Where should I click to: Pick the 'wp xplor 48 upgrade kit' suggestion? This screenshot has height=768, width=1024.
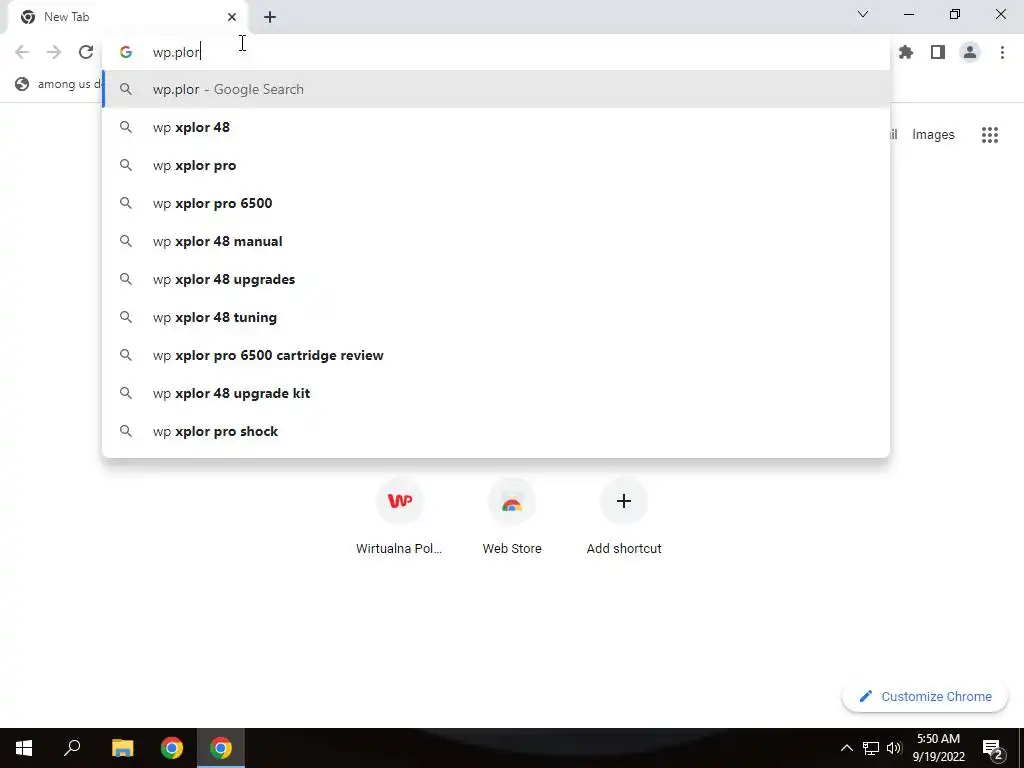click(496, 393)
